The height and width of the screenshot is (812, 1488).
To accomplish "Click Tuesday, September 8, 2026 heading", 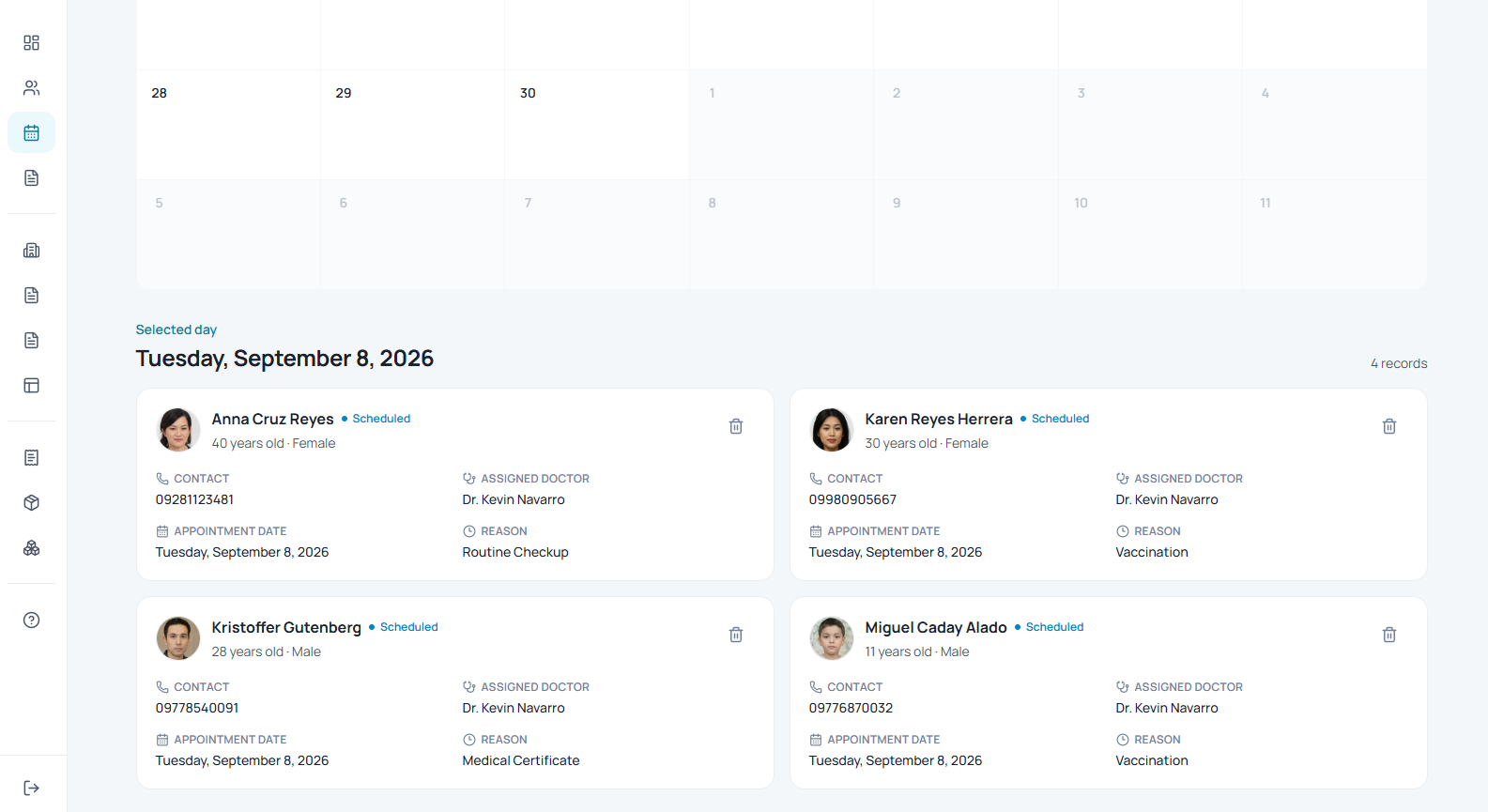I will click(x=284, y=359).
